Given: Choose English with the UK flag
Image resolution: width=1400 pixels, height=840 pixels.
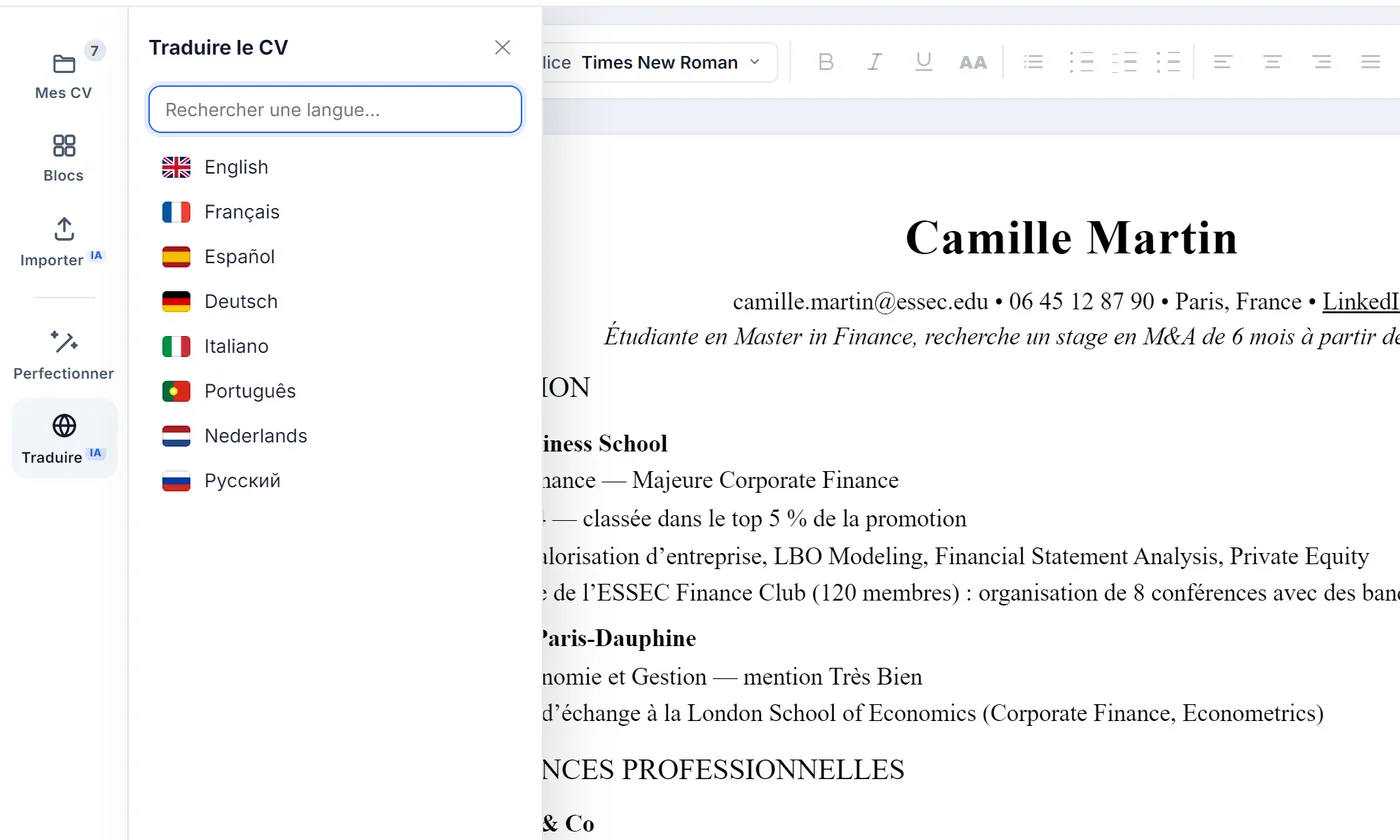Looking at the screenshot, I should point(335,167).
